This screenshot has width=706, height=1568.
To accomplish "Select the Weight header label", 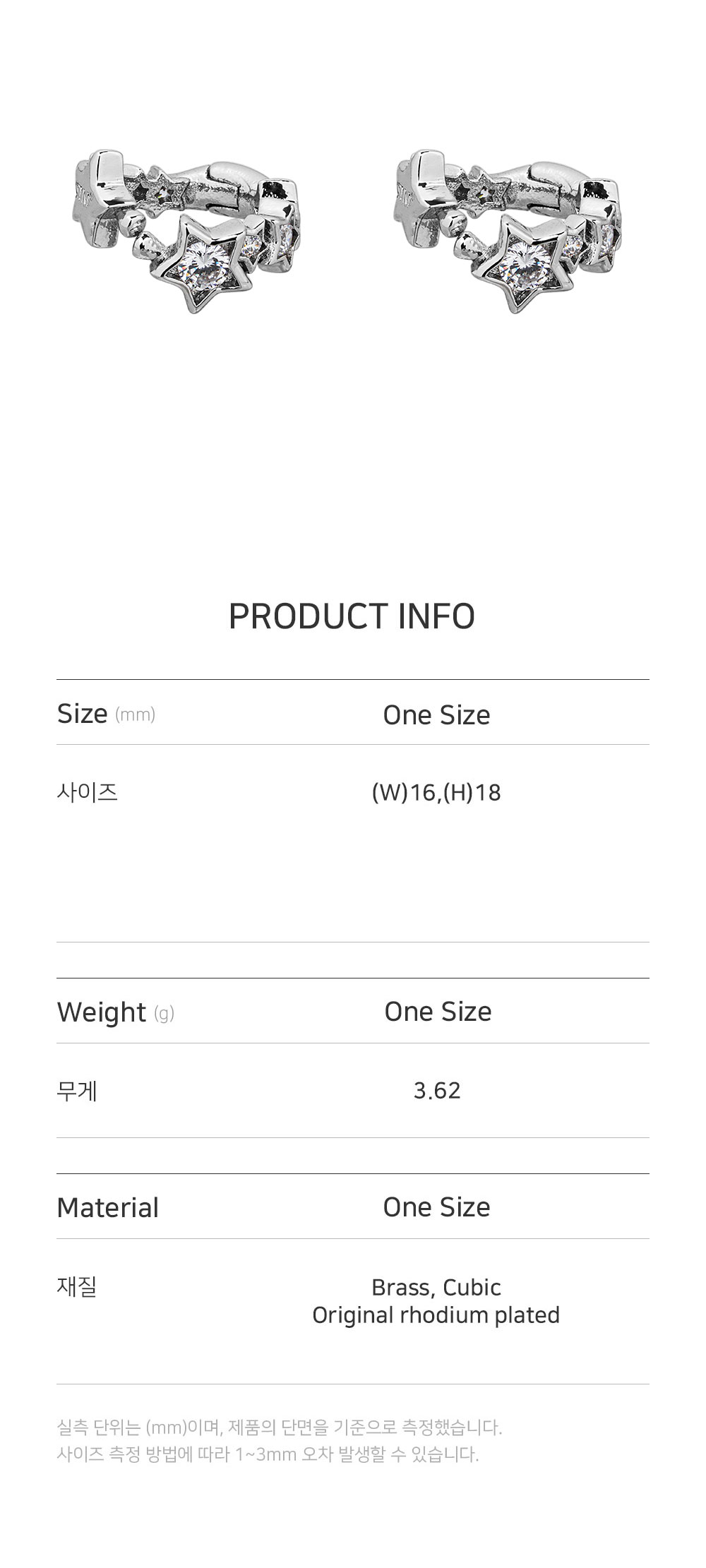I will coord(102,1012).
